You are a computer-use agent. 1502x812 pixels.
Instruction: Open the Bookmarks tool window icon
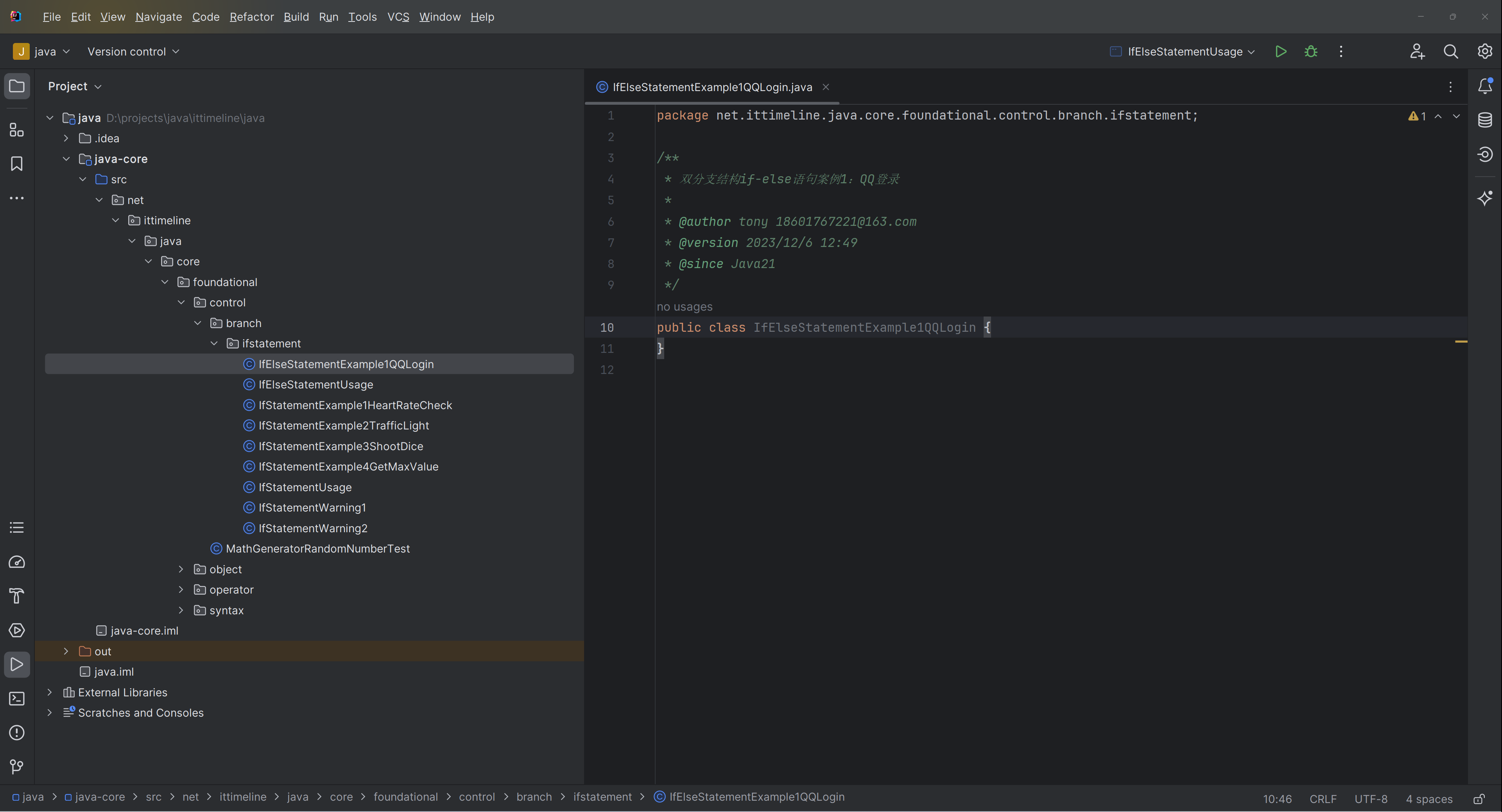[17, 164]
